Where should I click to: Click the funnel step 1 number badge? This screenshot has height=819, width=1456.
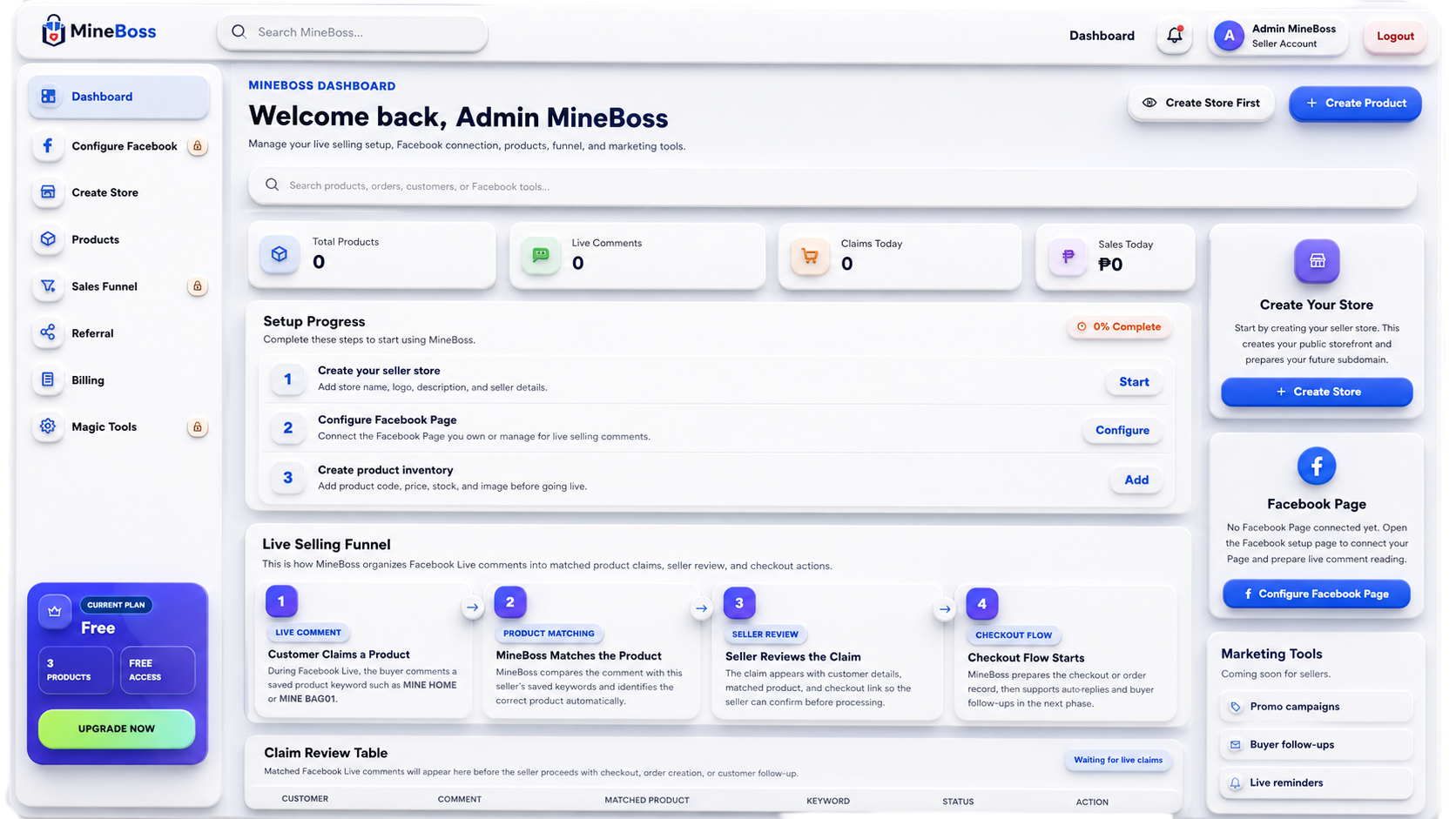pos(281,601)
